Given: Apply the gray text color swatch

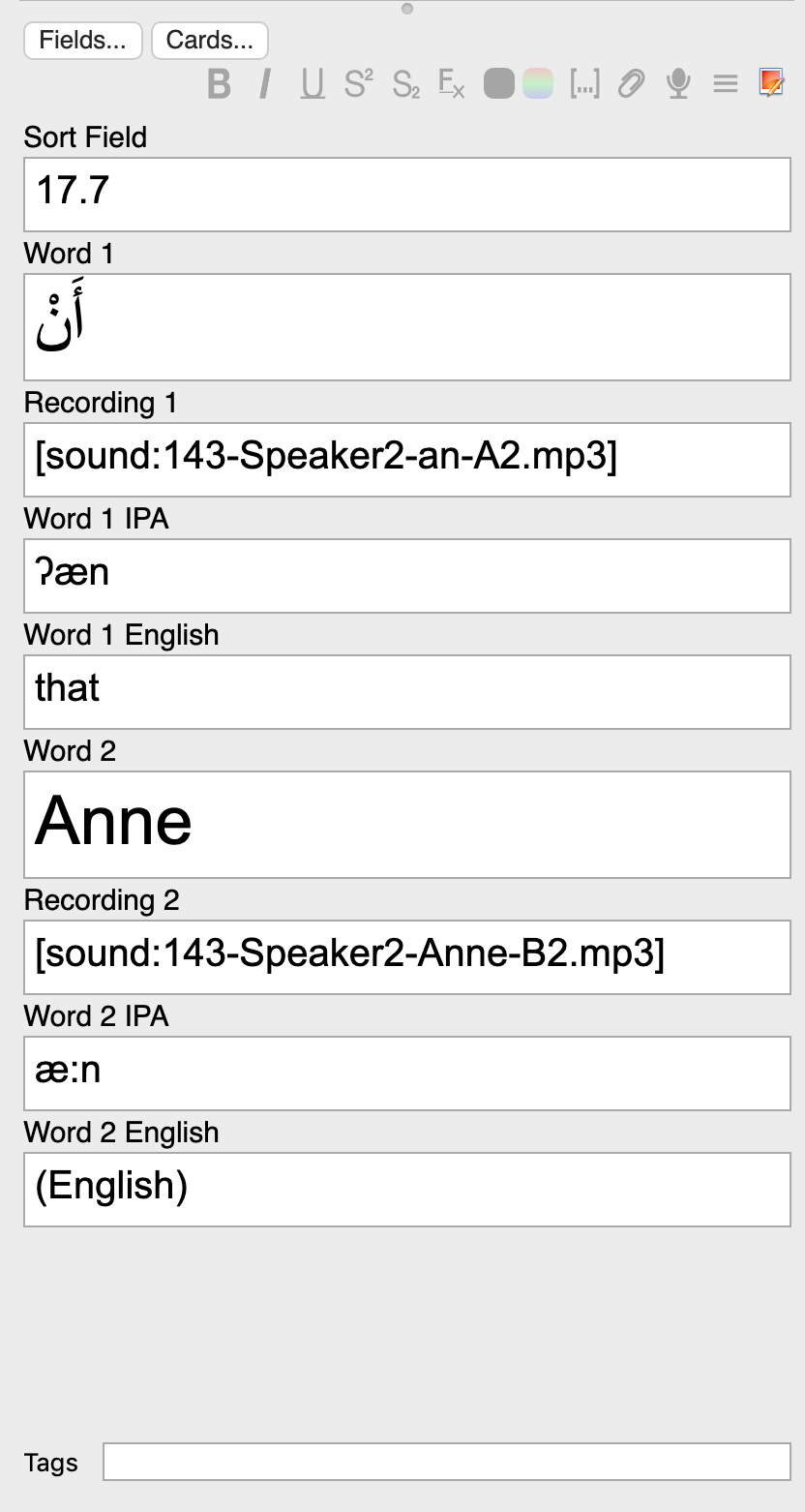Looking at the screenshot, I should (x=498, y=84).
